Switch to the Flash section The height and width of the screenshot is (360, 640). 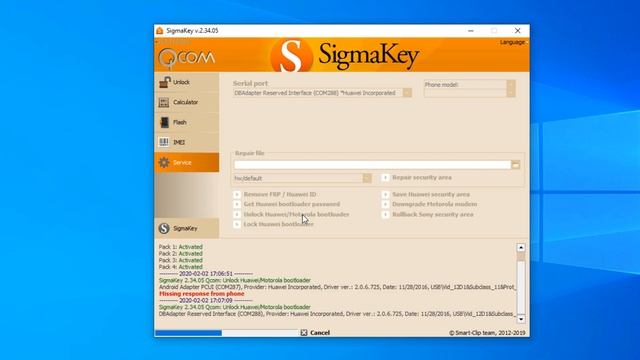(187, 122)
